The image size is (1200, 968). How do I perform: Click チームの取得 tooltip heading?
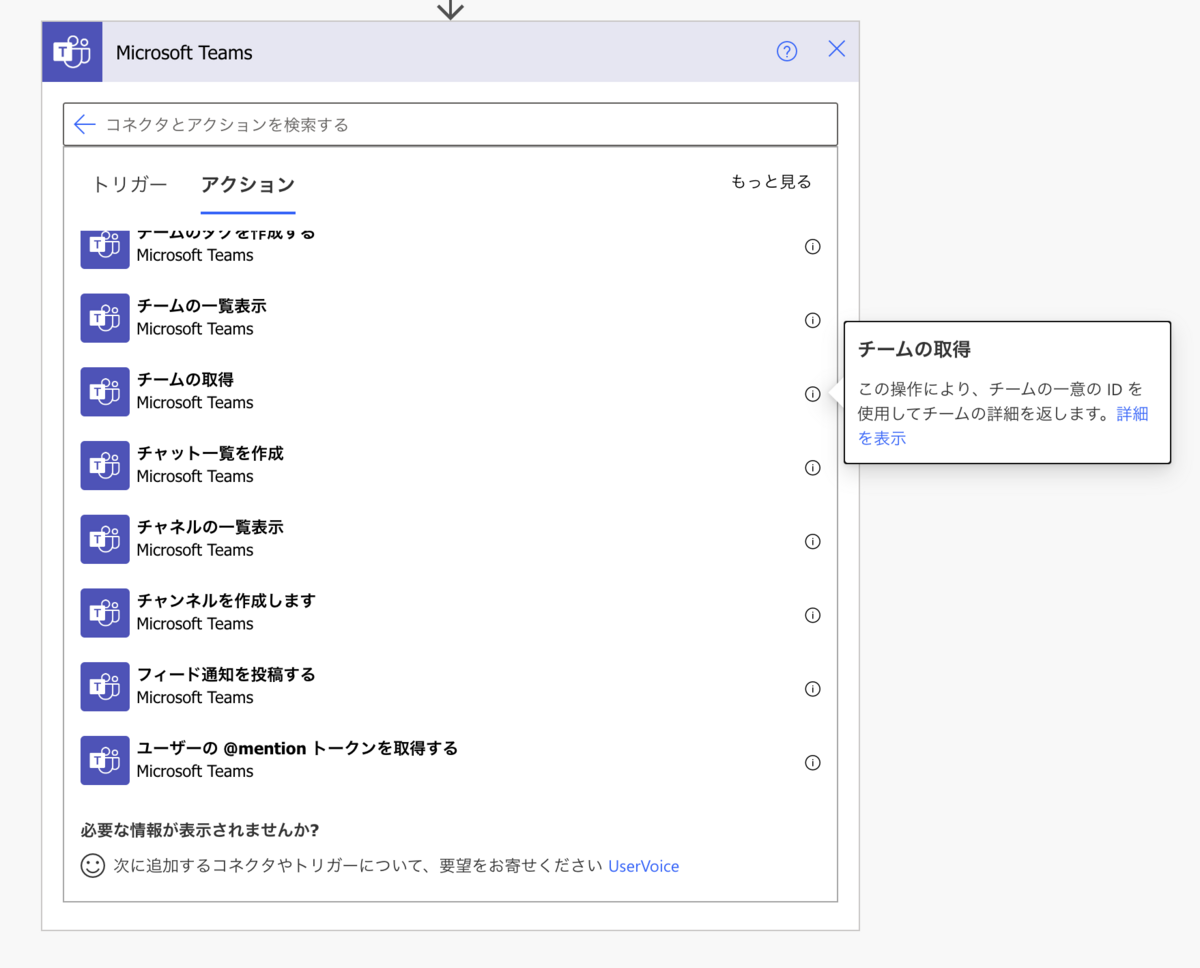(914, 350)
